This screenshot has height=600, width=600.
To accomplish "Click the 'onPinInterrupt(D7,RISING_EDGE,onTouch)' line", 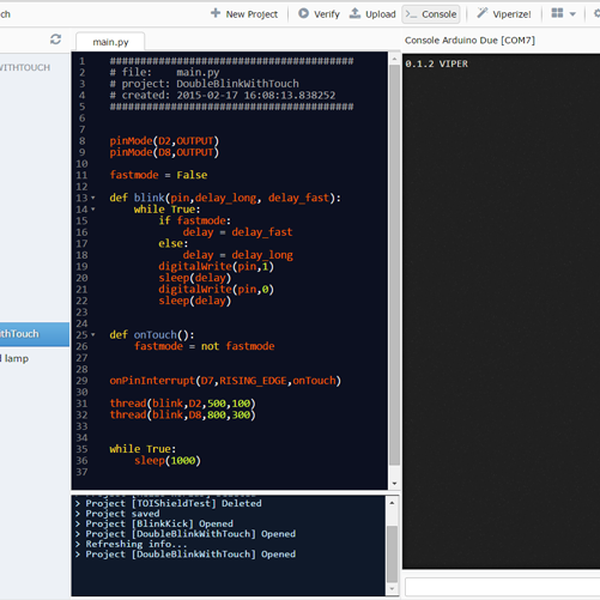I will tap(225, 381).
